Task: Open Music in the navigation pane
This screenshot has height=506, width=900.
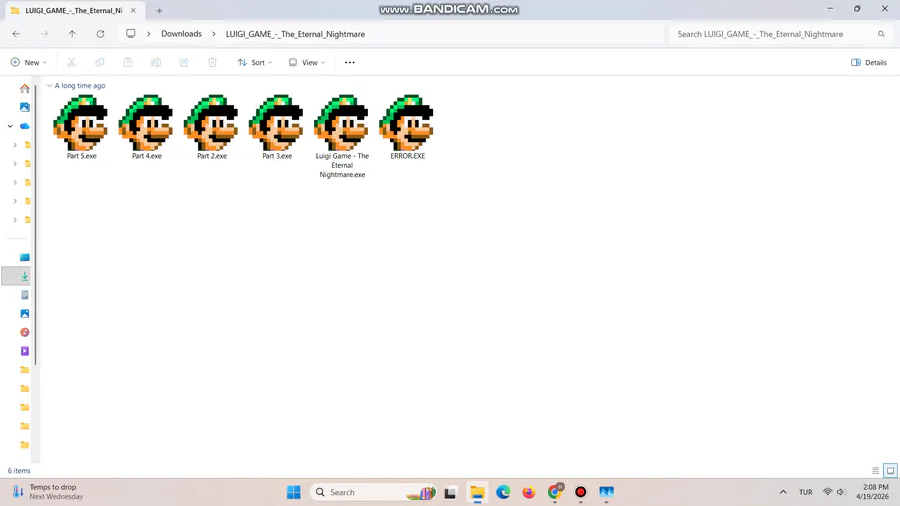Action: 25,332
